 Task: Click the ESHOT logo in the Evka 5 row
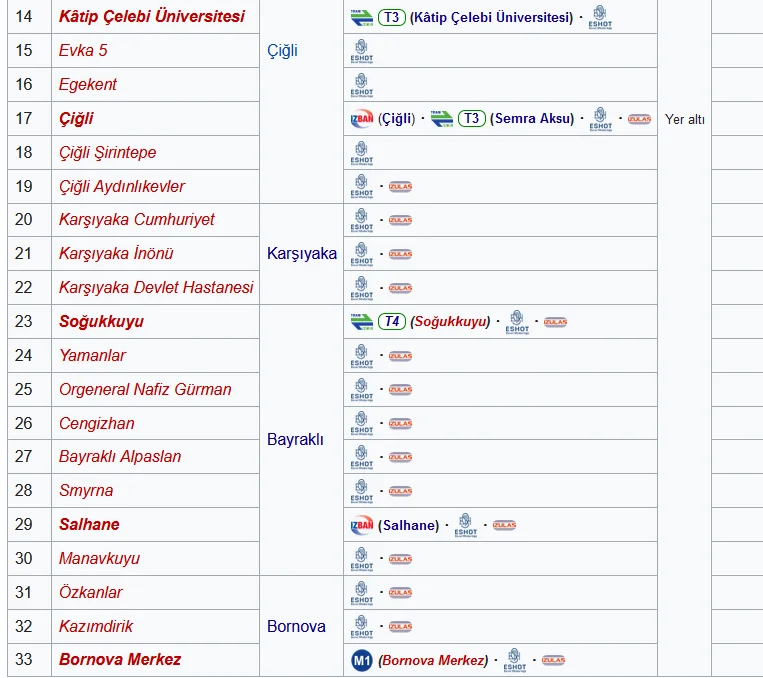coord(362,51)
